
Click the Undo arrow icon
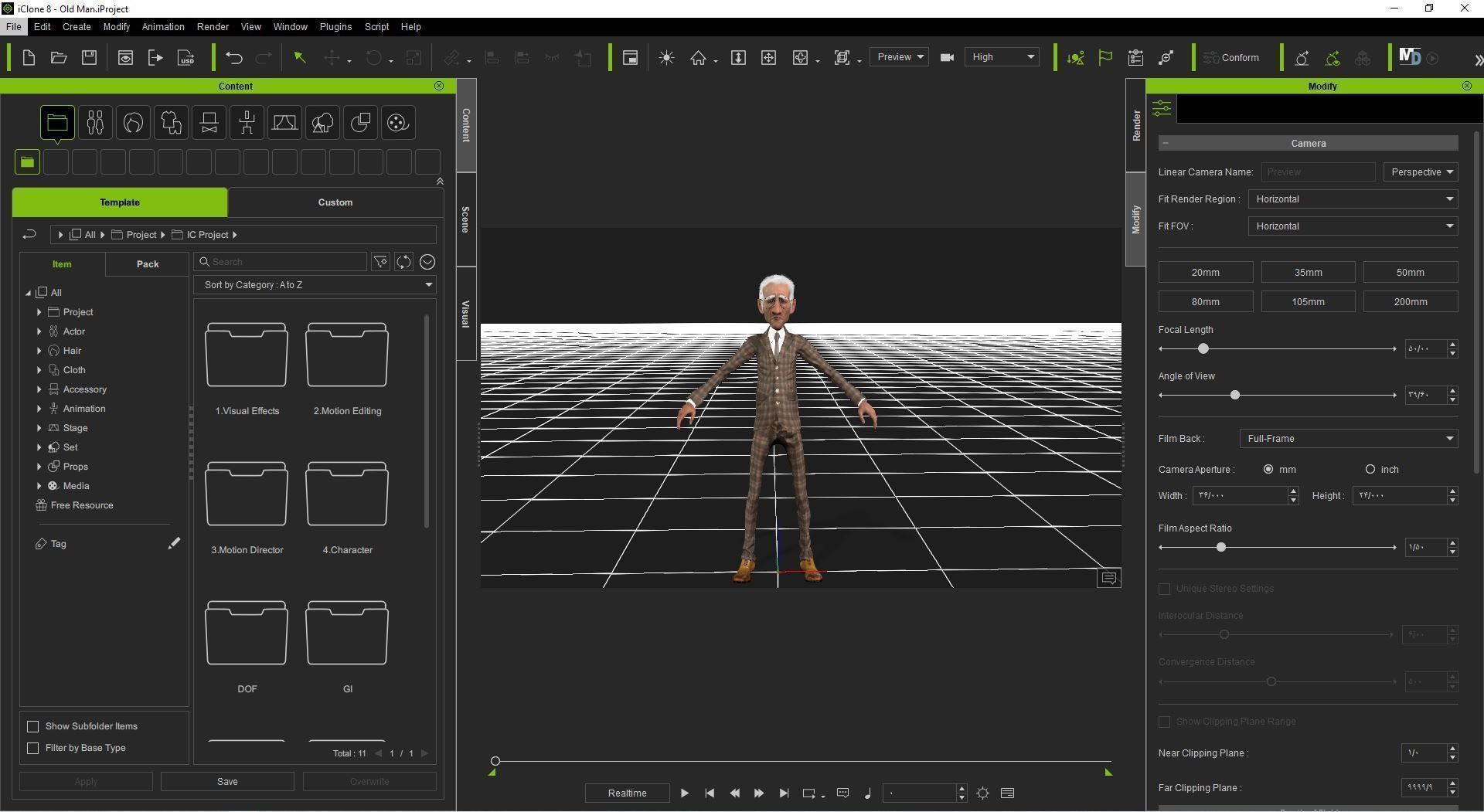(233, 58)
